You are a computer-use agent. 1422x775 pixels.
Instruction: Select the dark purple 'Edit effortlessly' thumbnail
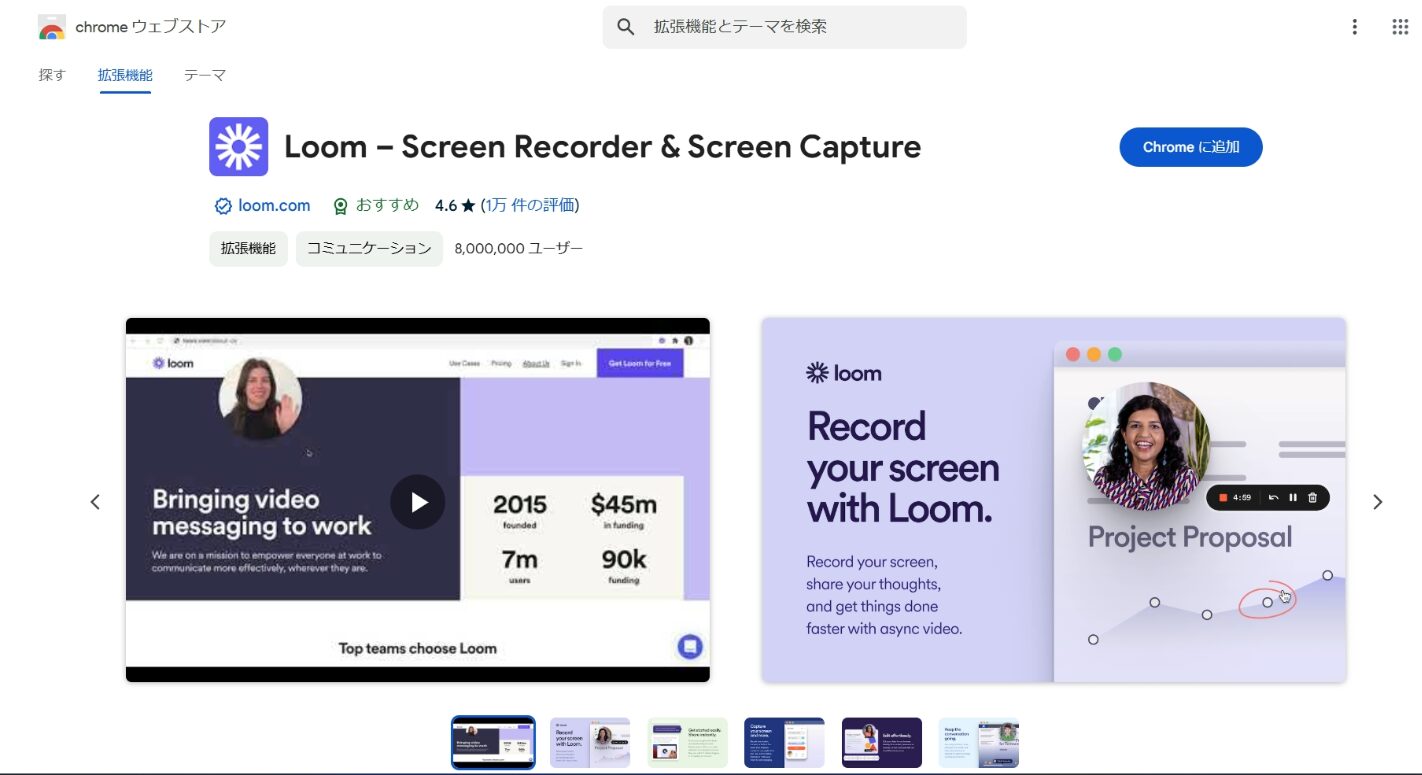point(882,743)
